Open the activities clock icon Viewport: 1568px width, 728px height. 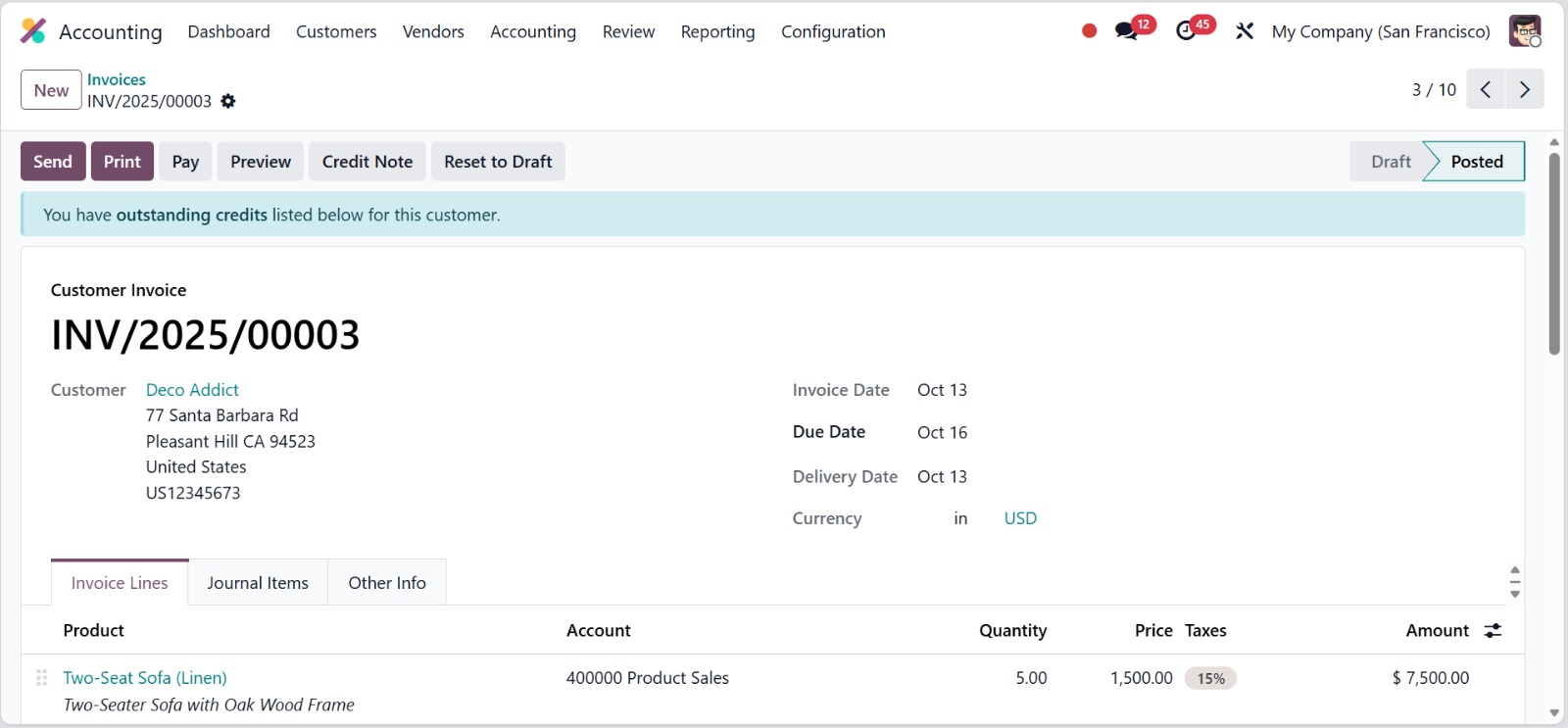1186,31
